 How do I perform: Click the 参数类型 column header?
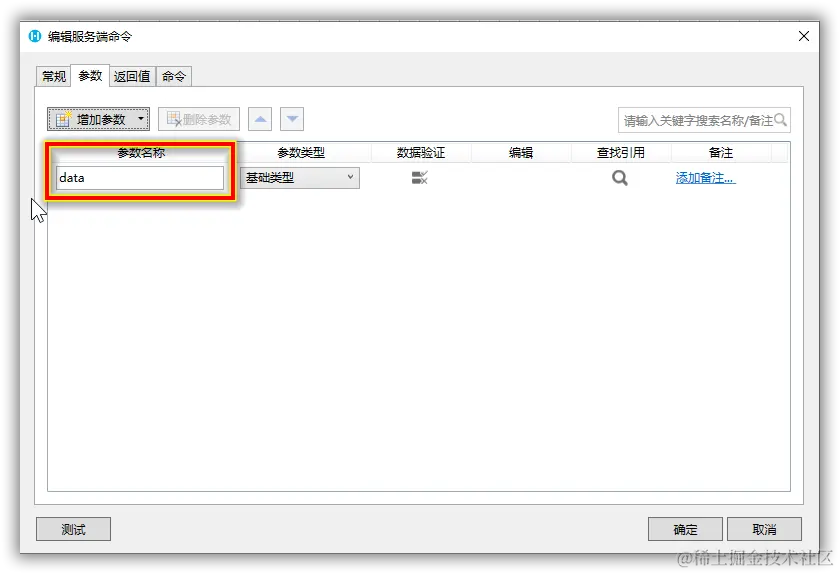pyautogui.click(x=301, y=153)
